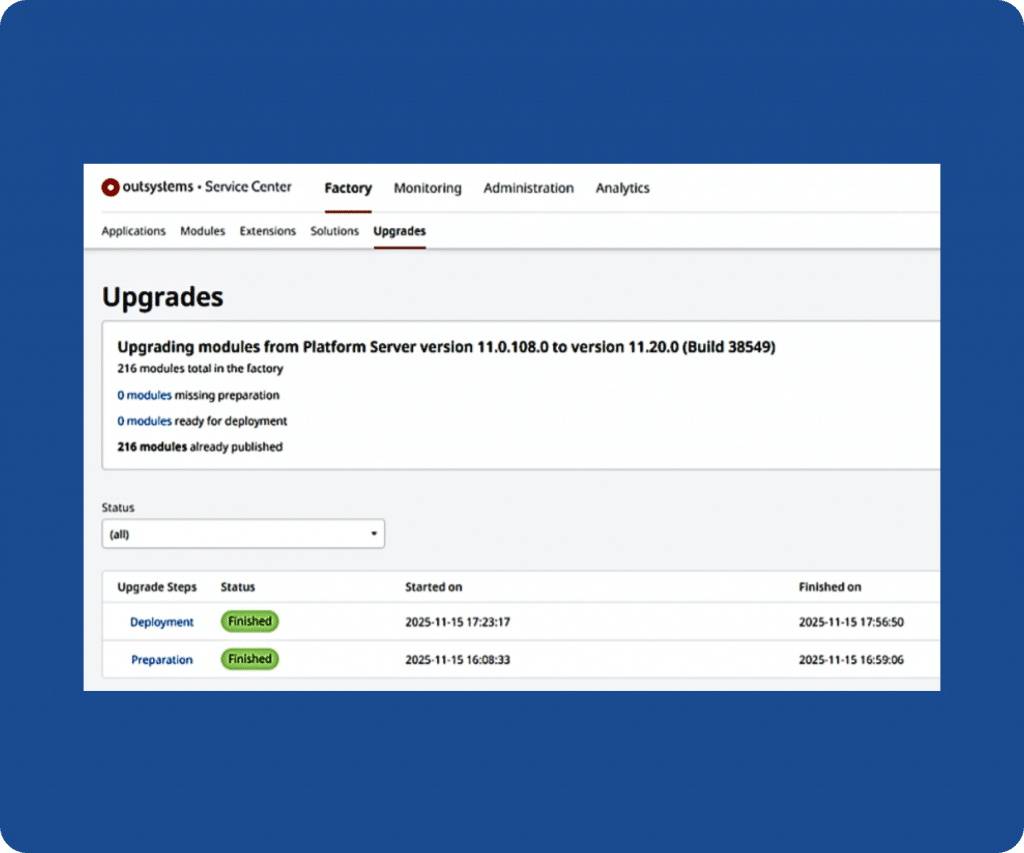
Task: Select finish time 2025-11-15 17:56:50
Action: [852, 622]
